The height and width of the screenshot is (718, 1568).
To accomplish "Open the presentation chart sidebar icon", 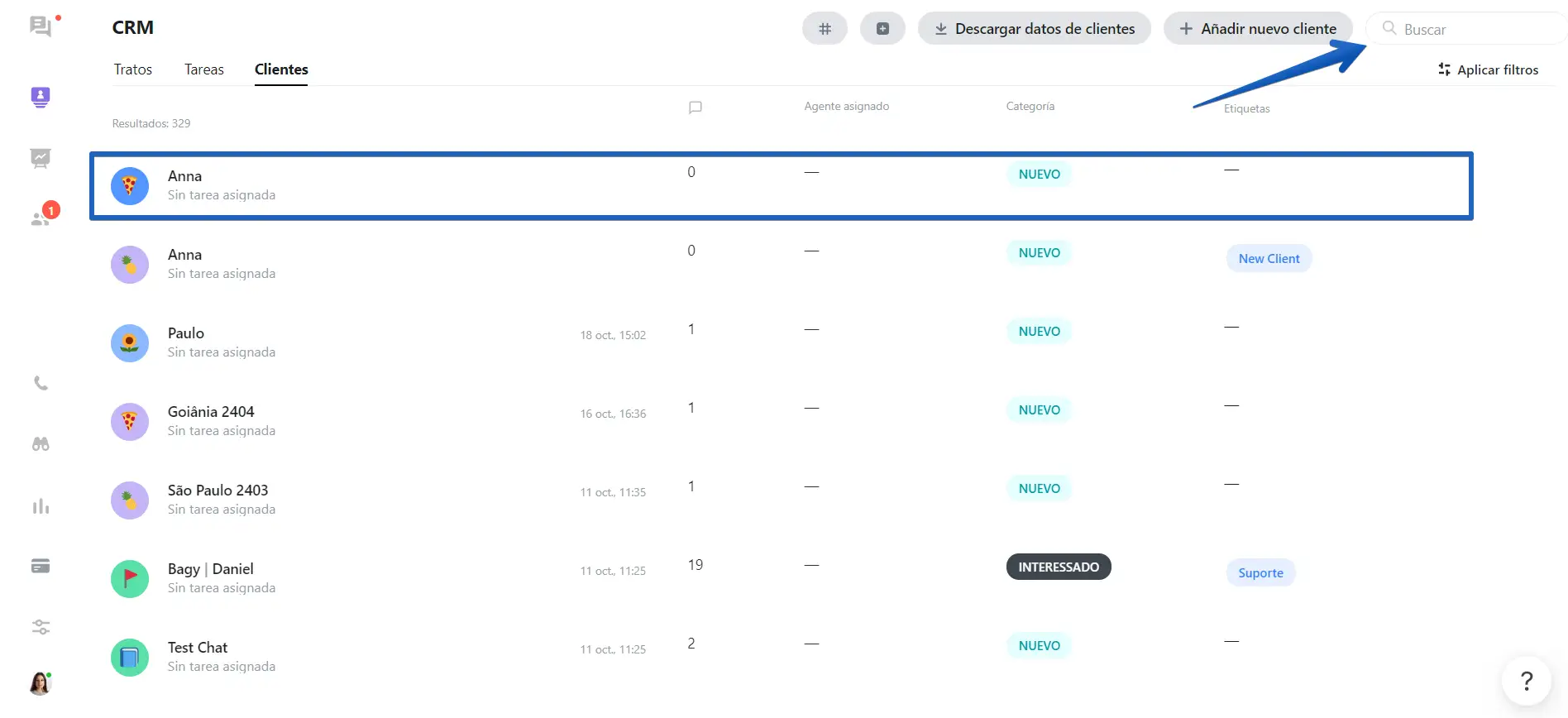I will pyautogui.click(x=40, y=158).
